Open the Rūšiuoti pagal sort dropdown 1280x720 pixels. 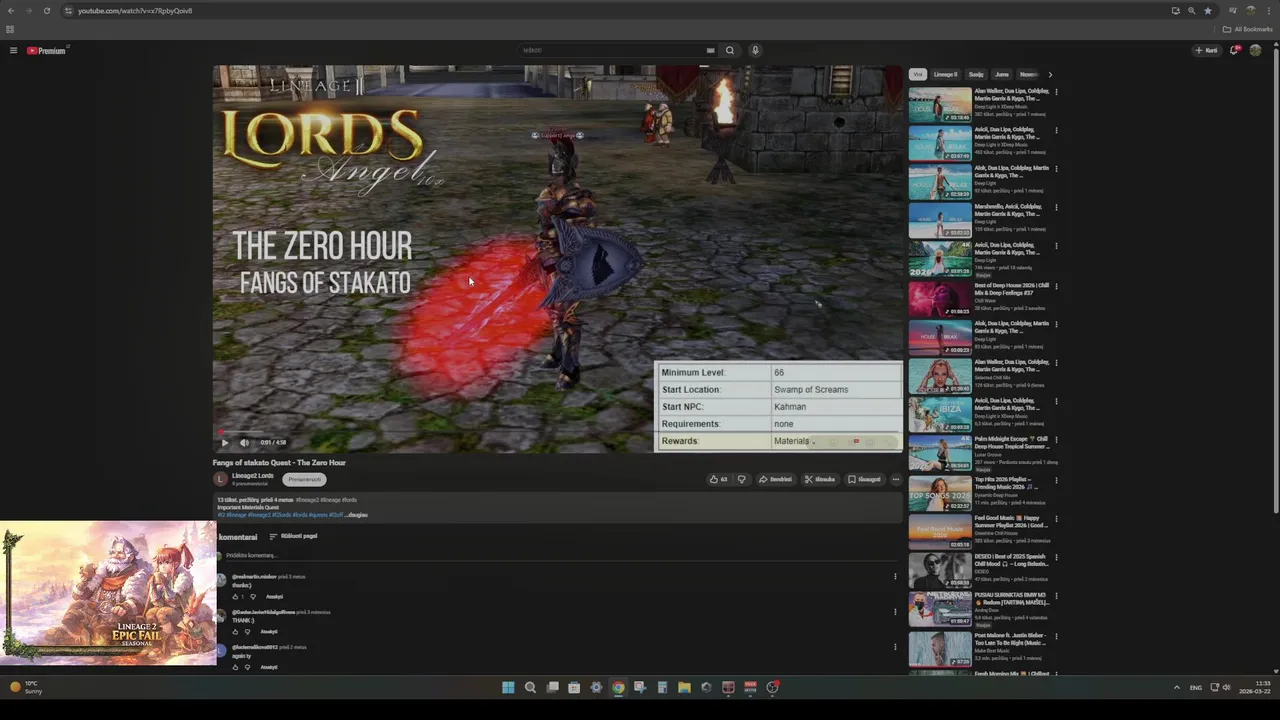pyautogui.click(x=294, y=536)
